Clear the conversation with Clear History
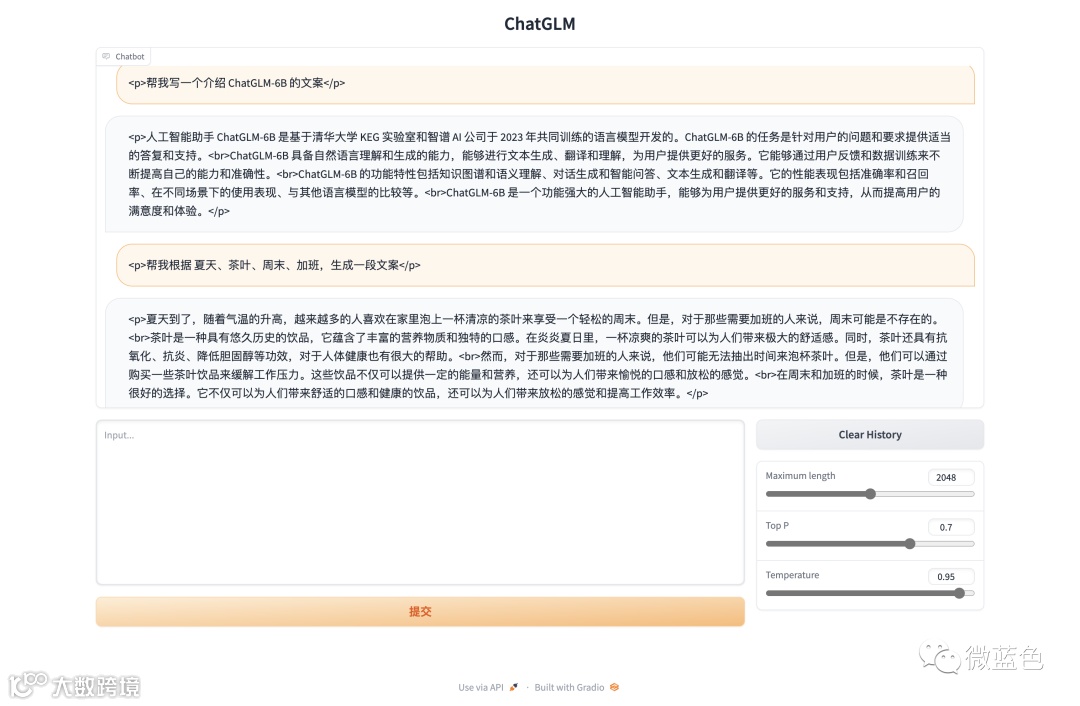Image resolution: width=1080 pixels, height=706 pixels. click(x=870, y=435)
